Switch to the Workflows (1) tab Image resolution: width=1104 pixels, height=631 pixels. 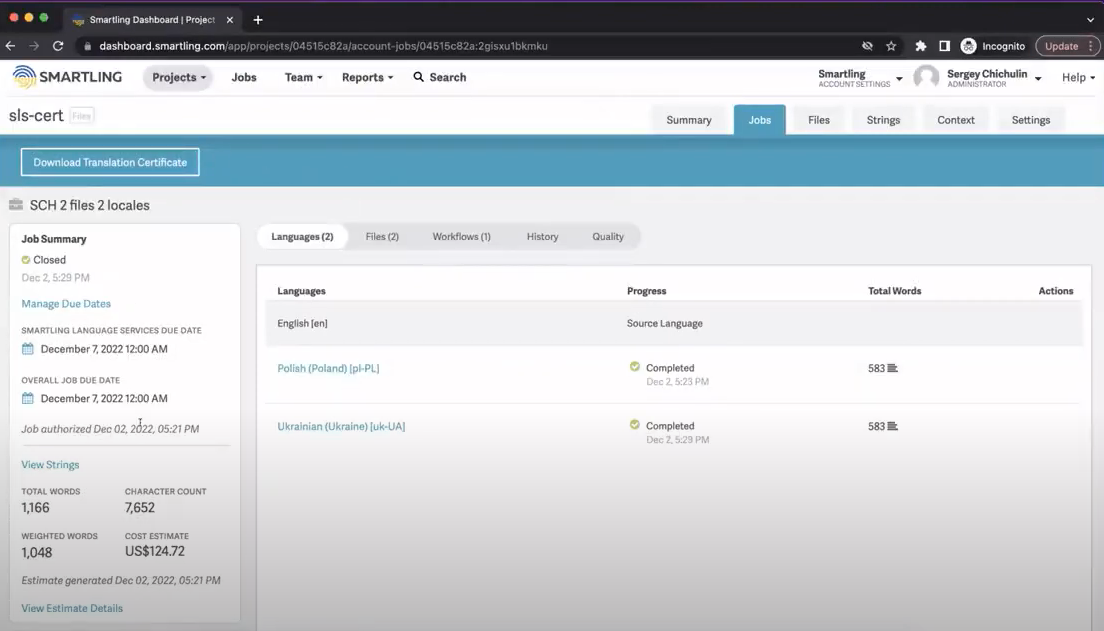click(x=461, y=237)
